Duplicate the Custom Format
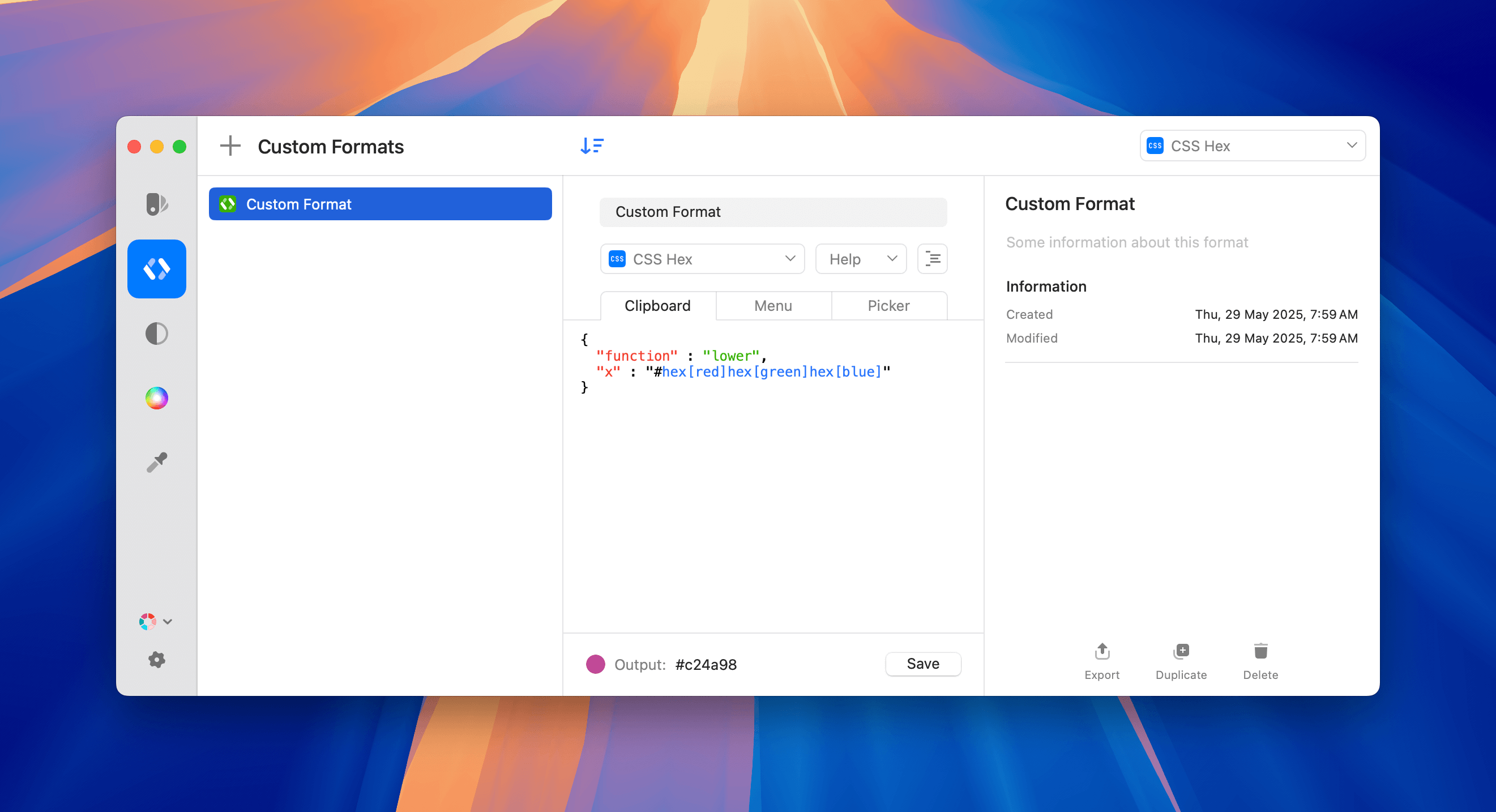This screenshot has width=1496, height=812. (1181, 660)
